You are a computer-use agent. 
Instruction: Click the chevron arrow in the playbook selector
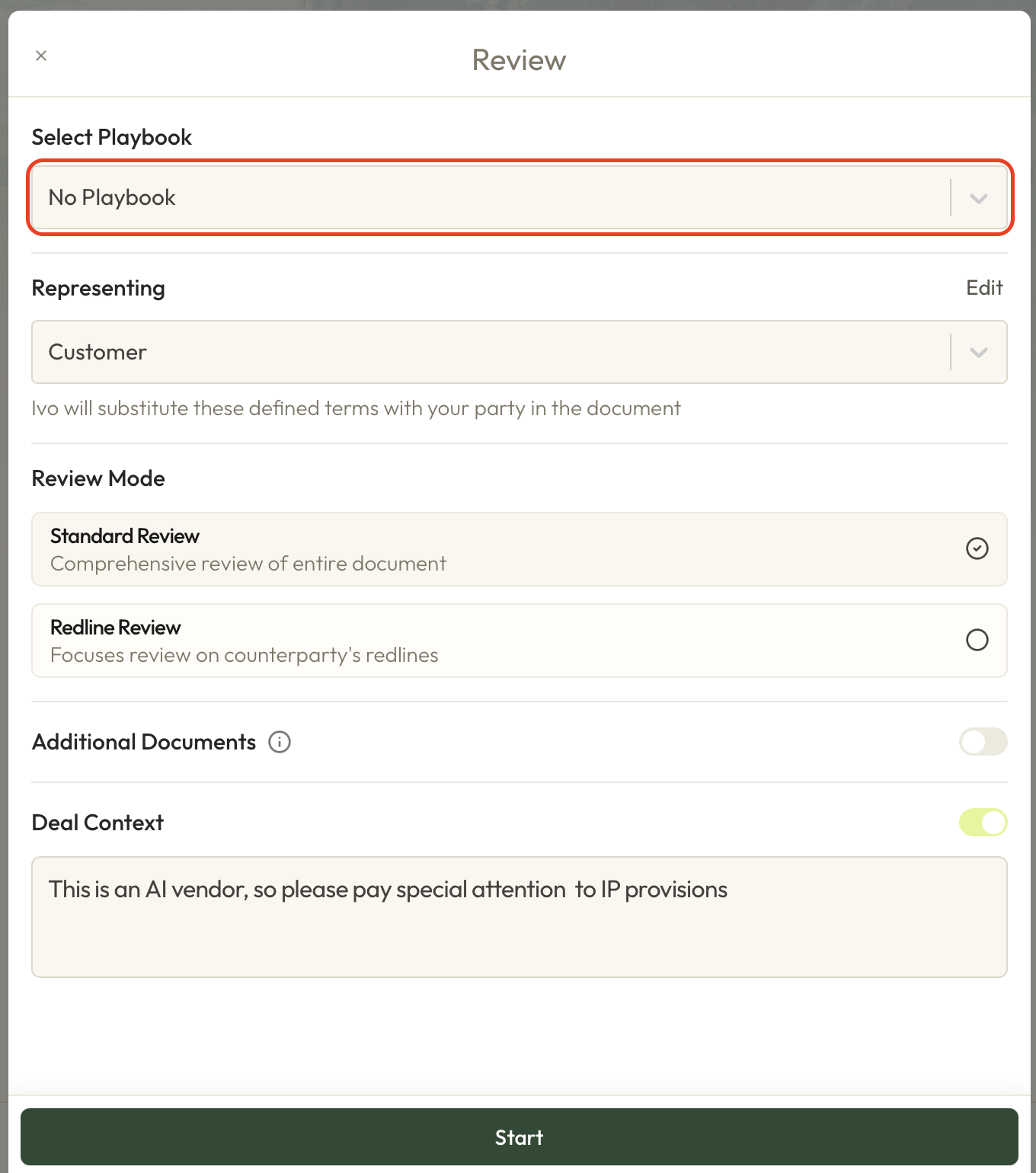[x=979, y=198]
